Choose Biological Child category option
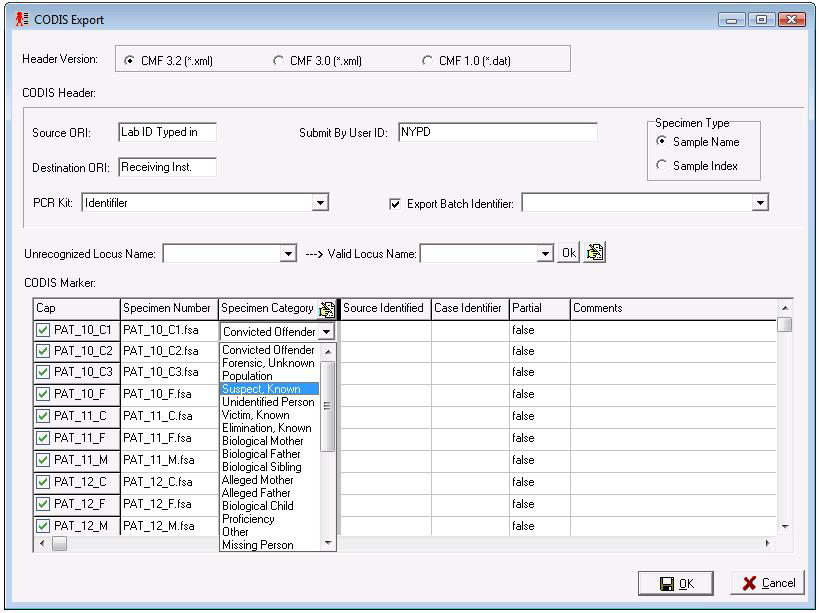 [268, 506]
